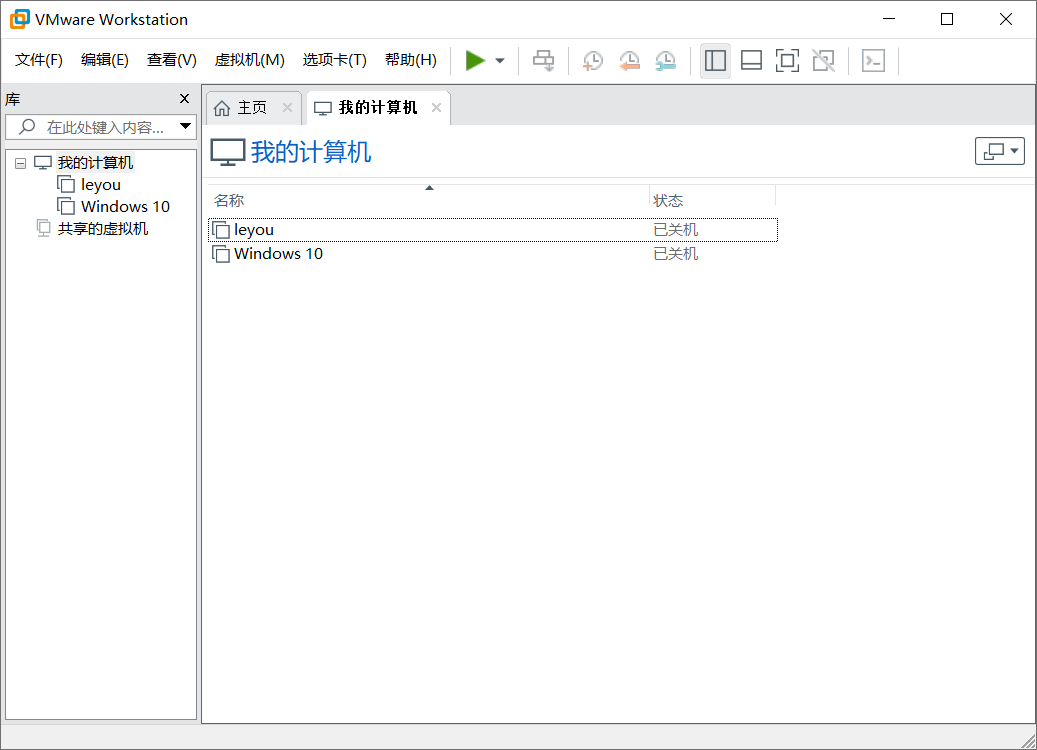1037x750 pixels.
Task: Close the 我的计算机 tab
Action: 436,107
